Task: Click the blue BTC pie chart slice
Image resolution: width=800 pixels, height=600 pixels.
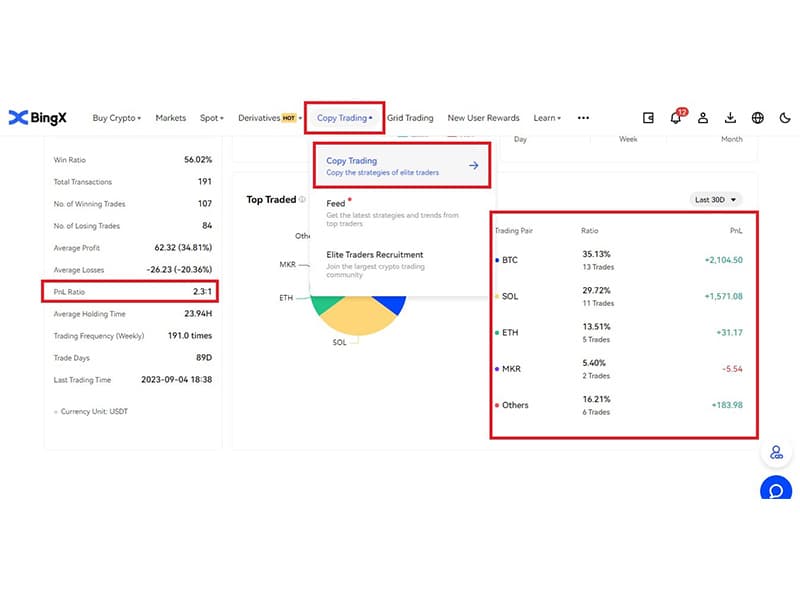Action: pos(392,303)
